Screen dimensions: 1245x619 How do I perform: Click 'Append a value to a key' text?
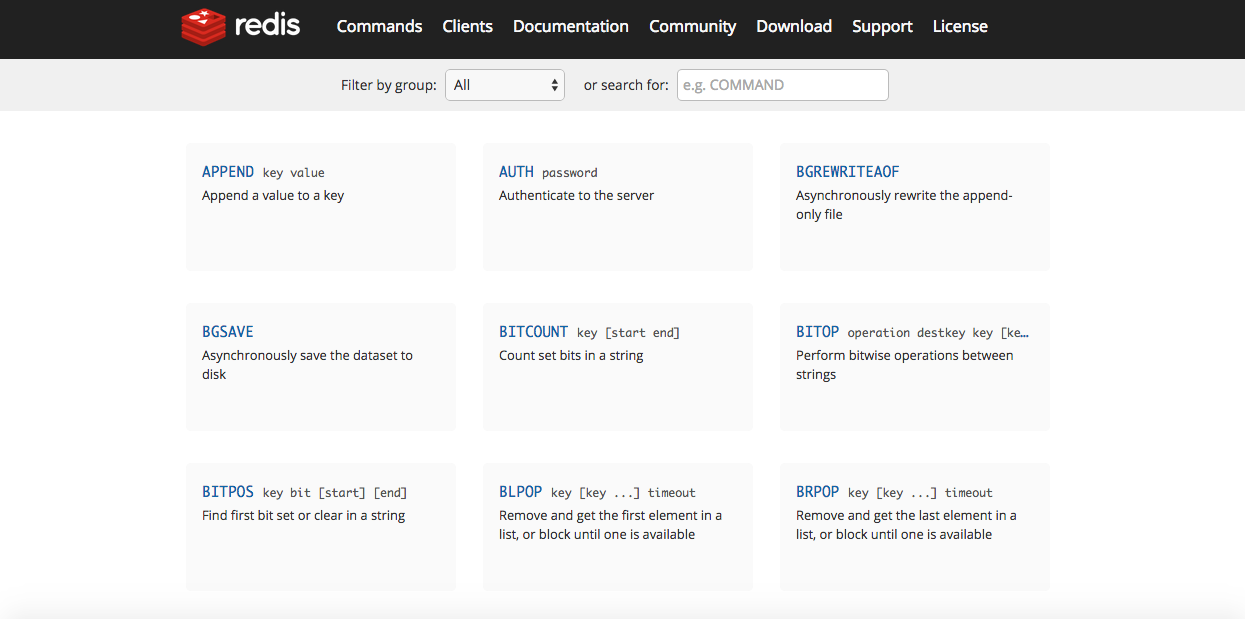[x=273, y=196]
